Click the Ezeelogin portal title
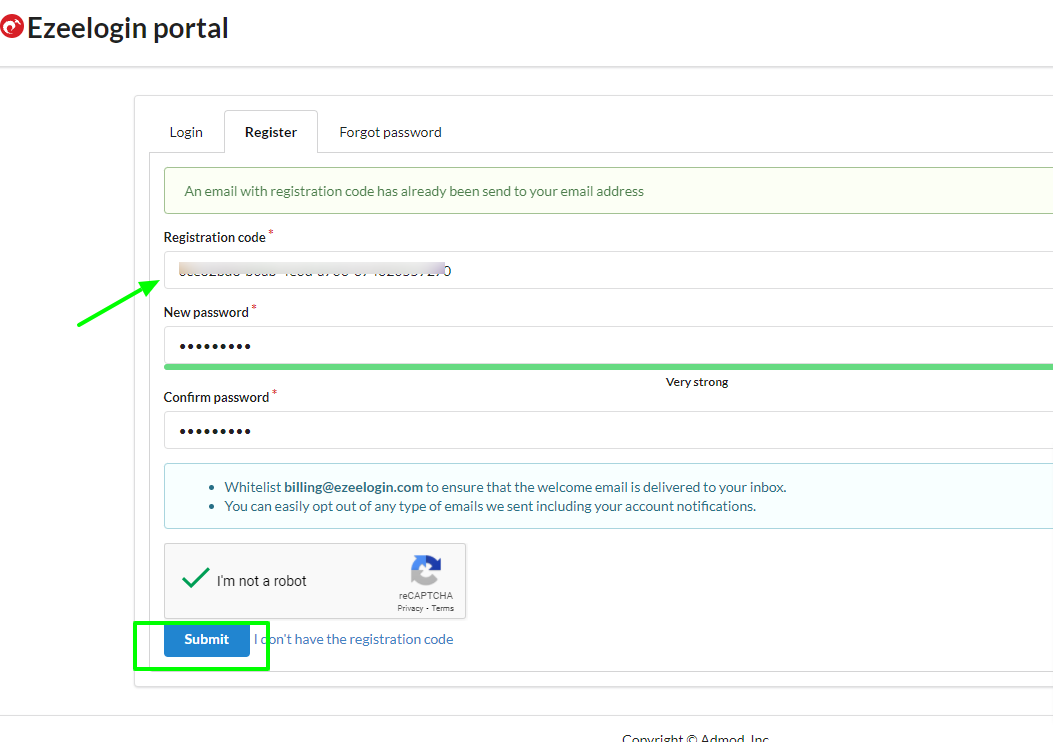This screenshot has height=742, width=1053. point(128,28)
